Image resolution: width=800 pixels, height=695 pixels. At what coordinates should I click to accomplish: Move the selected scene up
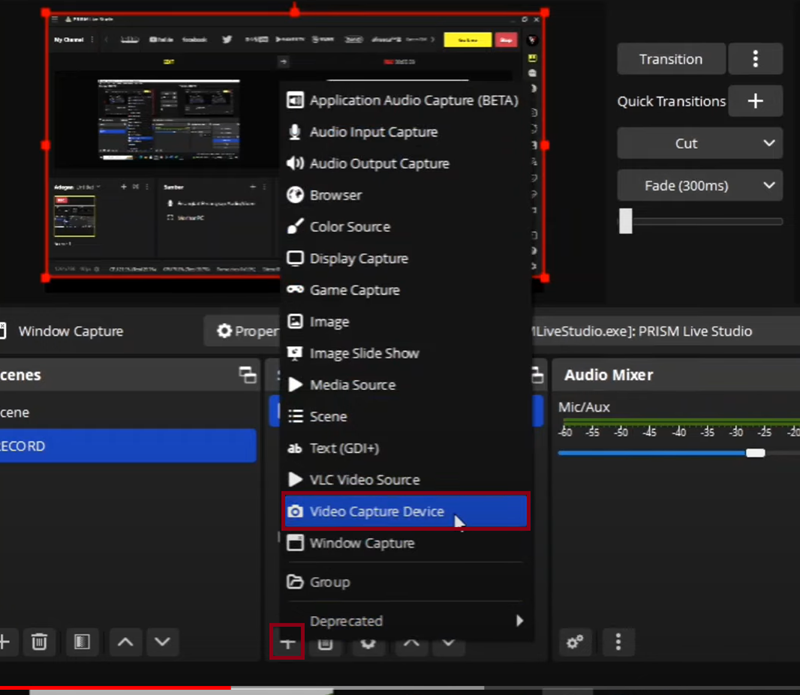coord(126,642)
